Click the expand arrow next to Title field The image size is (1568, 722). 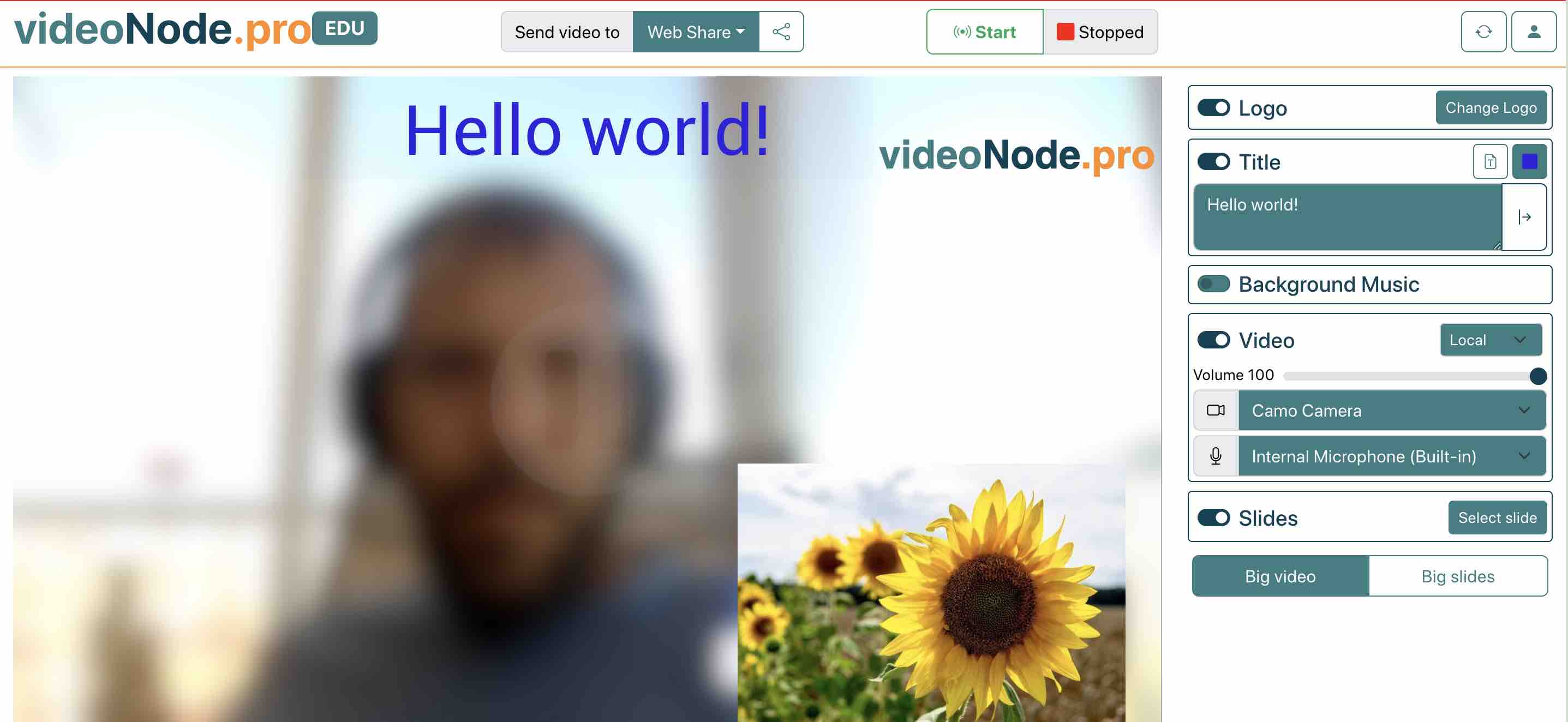click(x=1524, y=216)
